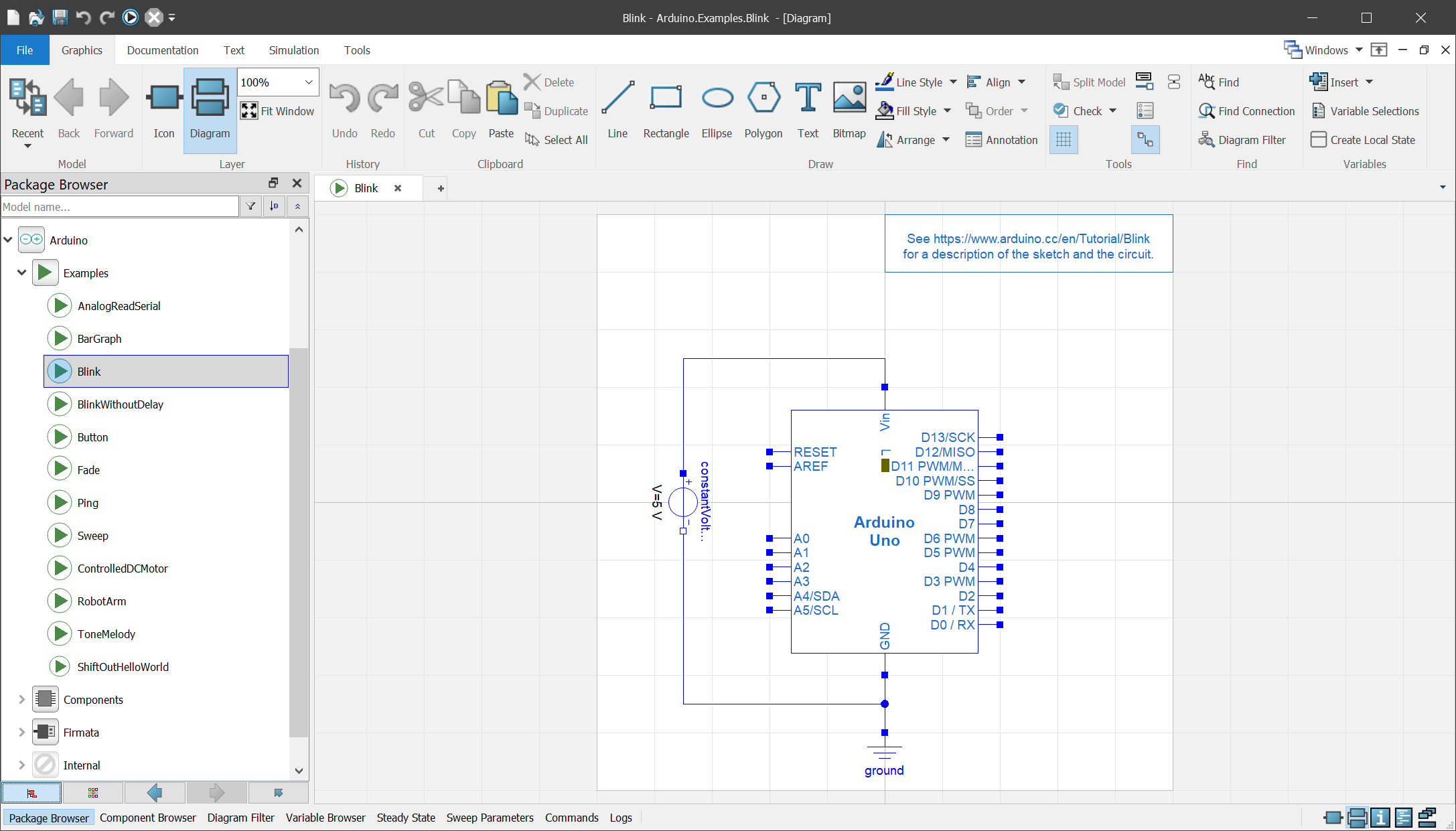The width and height of the screenshot is (1456, 831).
Task: Toggle the grid display button
Action: (1063, 140)
